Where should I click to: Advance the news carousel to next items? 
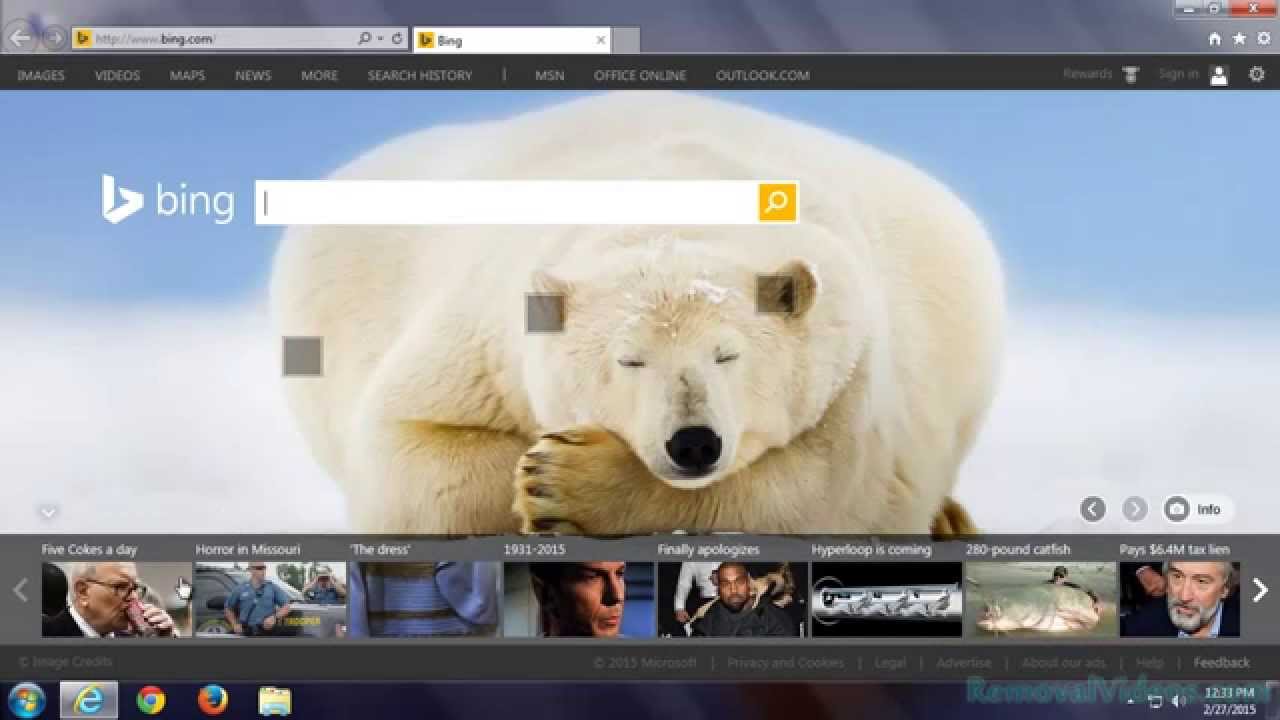(1260, 590)
